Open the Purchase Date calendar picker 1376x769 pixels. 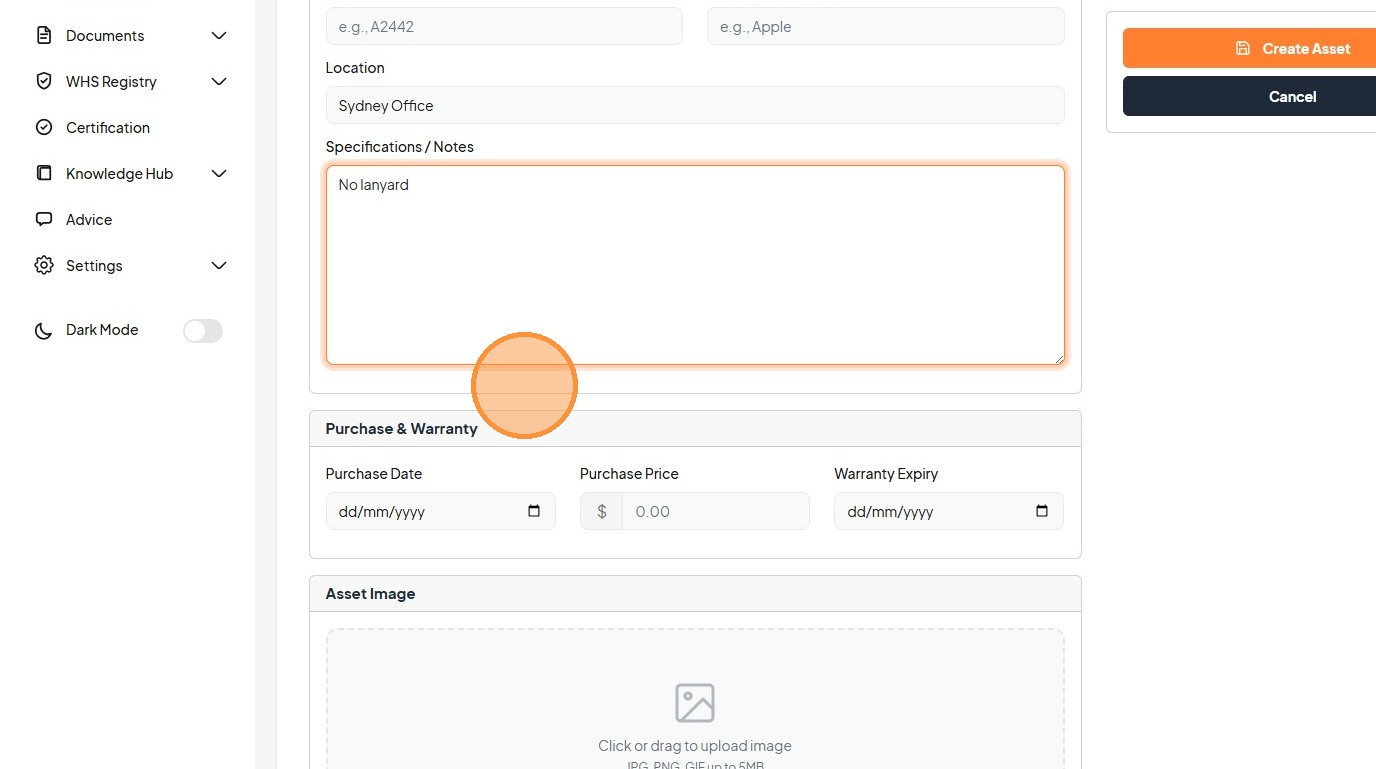(534, 511)
